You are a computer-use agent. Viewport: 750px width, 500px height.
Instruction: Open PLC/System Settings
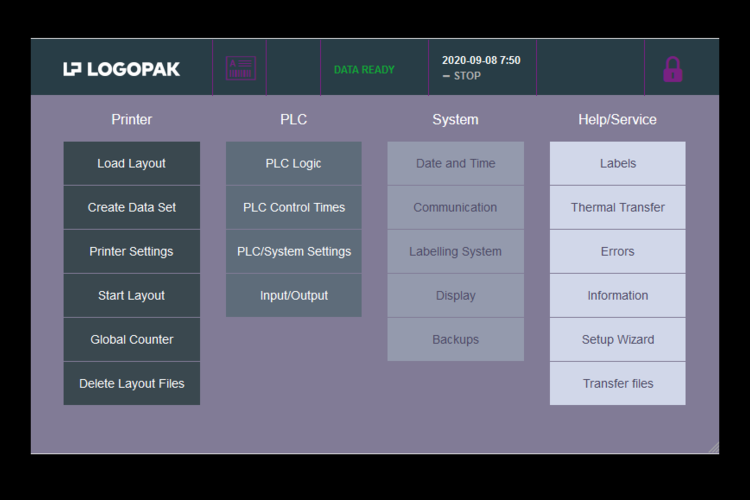click(x=294, y=251)
